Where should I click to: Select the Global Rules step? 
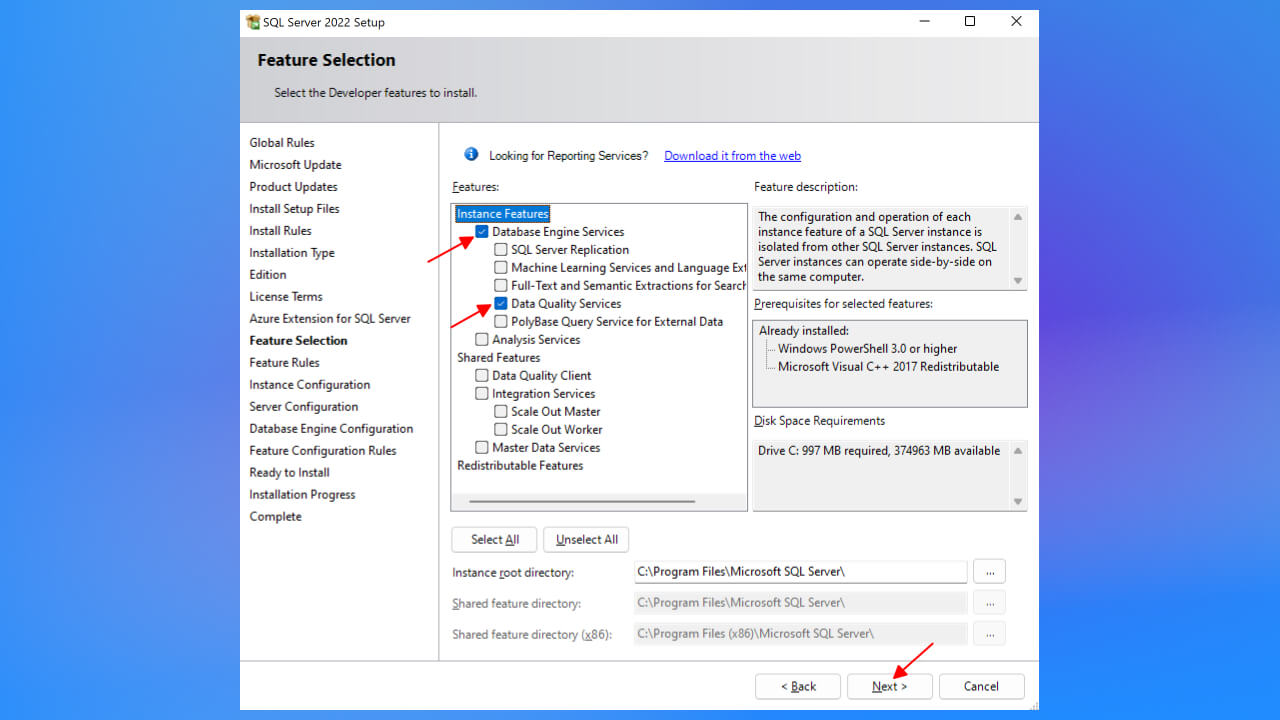point(282,143)
